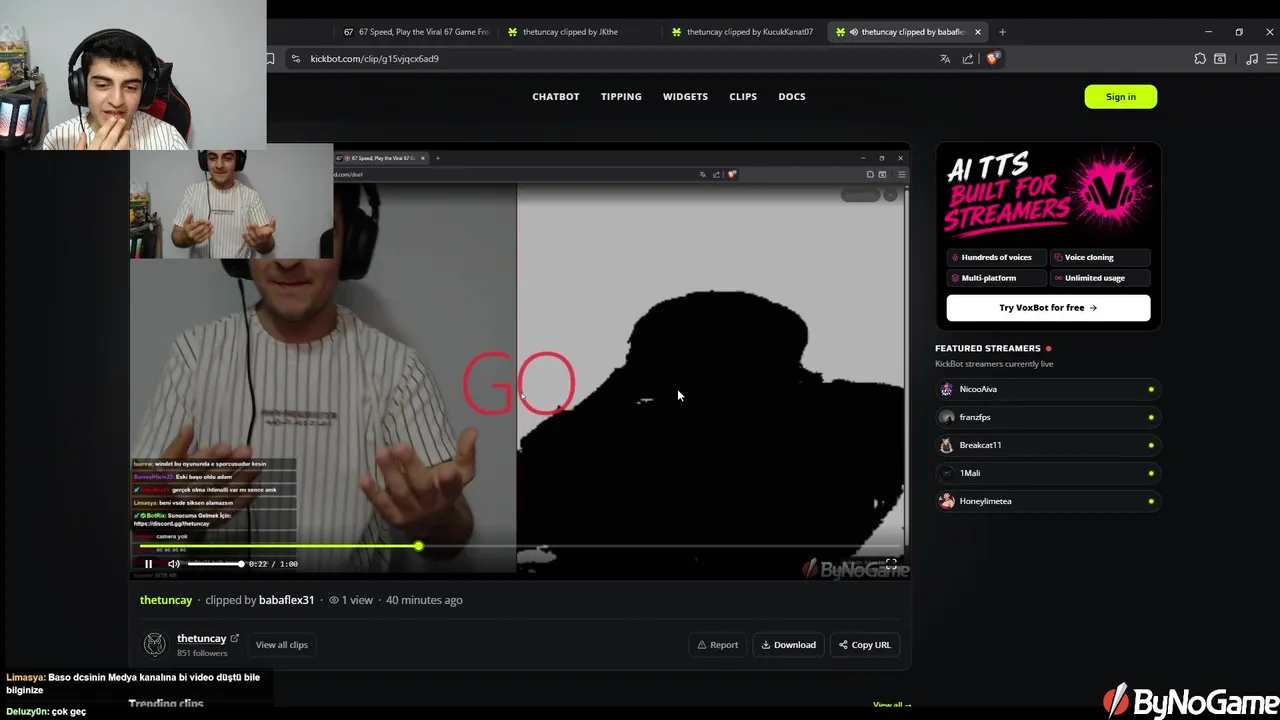Click the 40 minutes ago timestamp
This screenshot has height=720, width=1280.
tap(424, 600)
